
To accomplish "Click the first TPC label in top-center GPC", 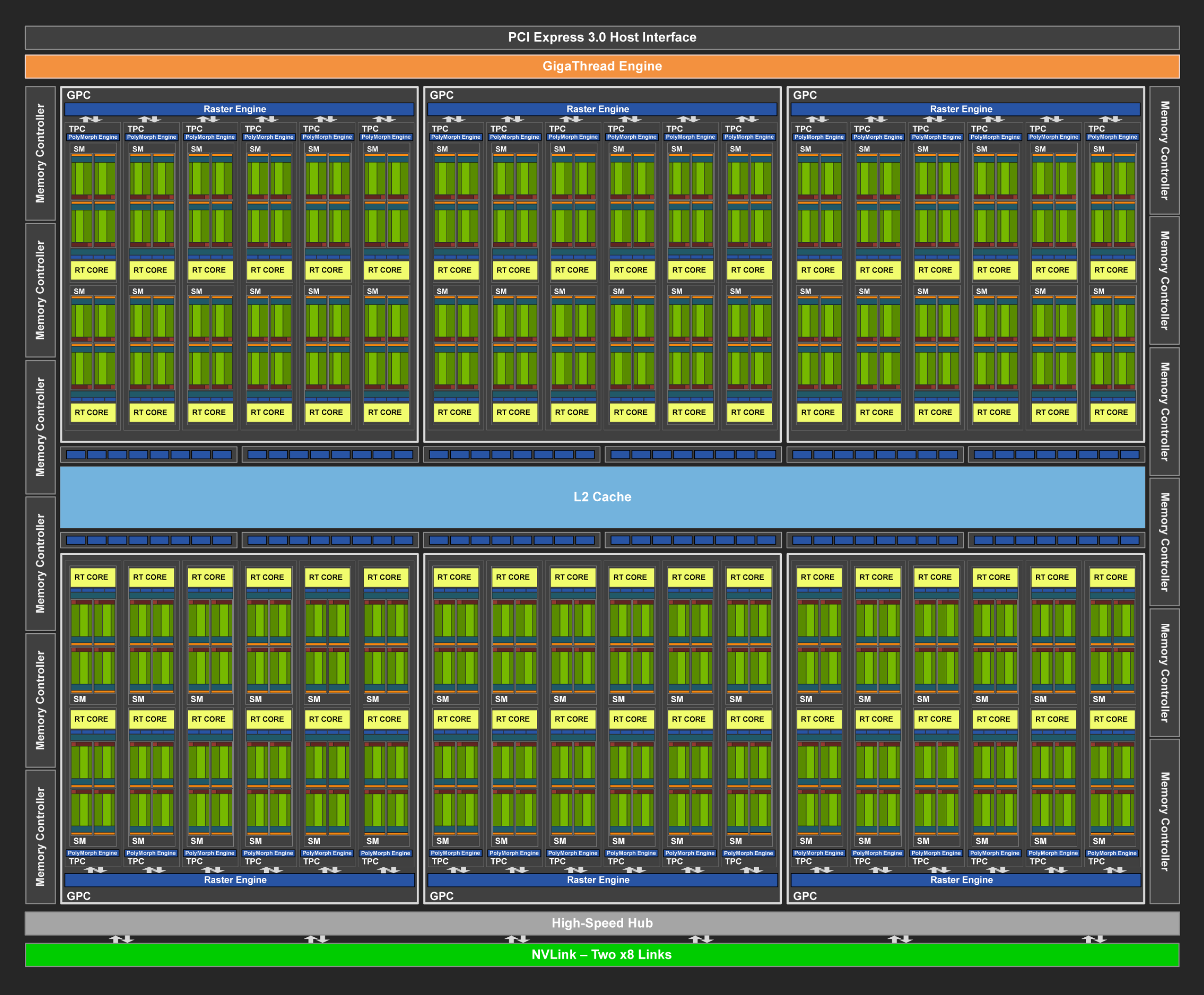I will tap(440, 129).
